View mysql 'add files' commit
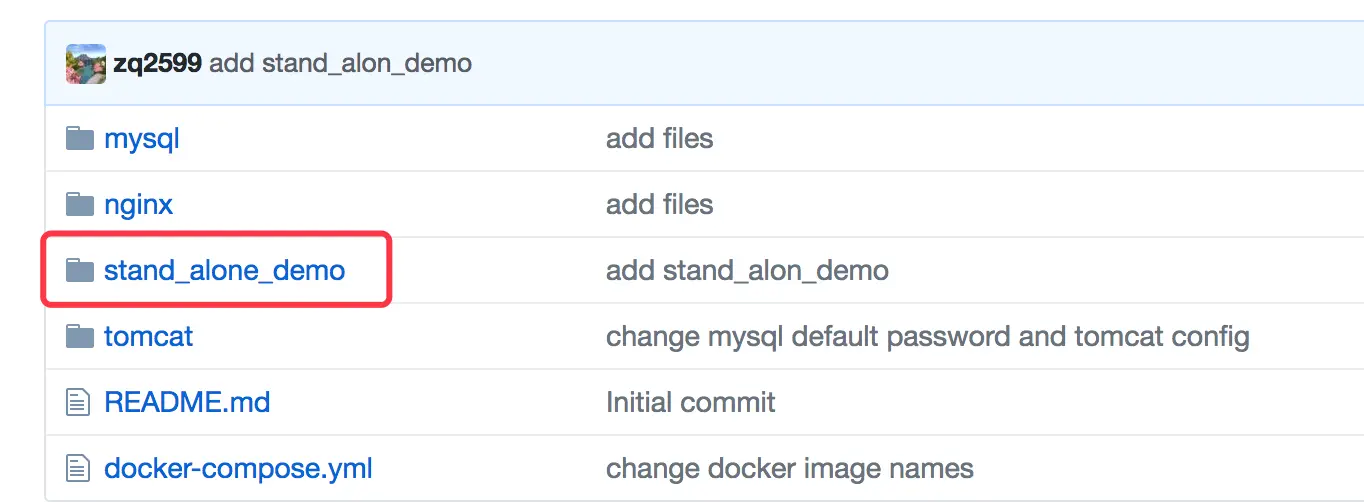This screenshot has width=1364, height=502. pyautogui.click(x=659, y=138)
